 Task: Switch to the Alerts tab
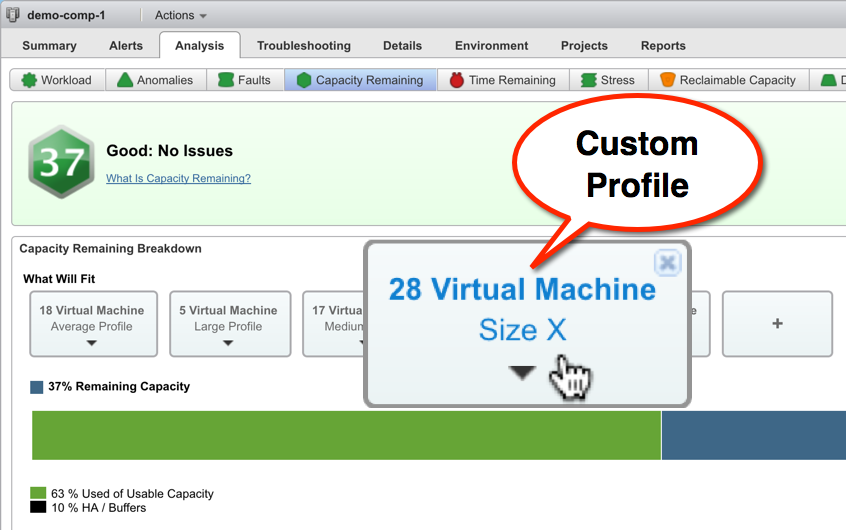point(126,46)
